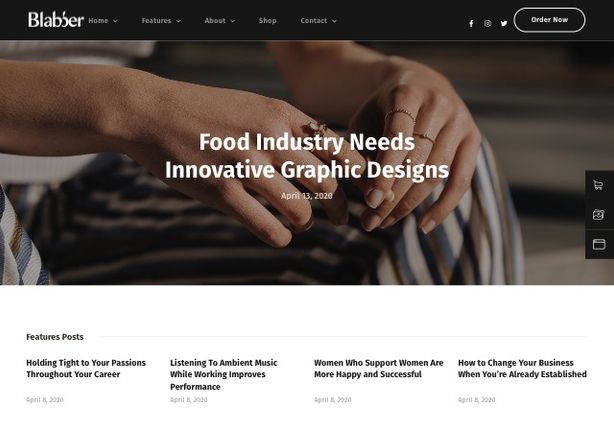The height and width of the screenshot is (430, 614).
Task: Expand the Features menu chevron
Action: tap(179, 21)
